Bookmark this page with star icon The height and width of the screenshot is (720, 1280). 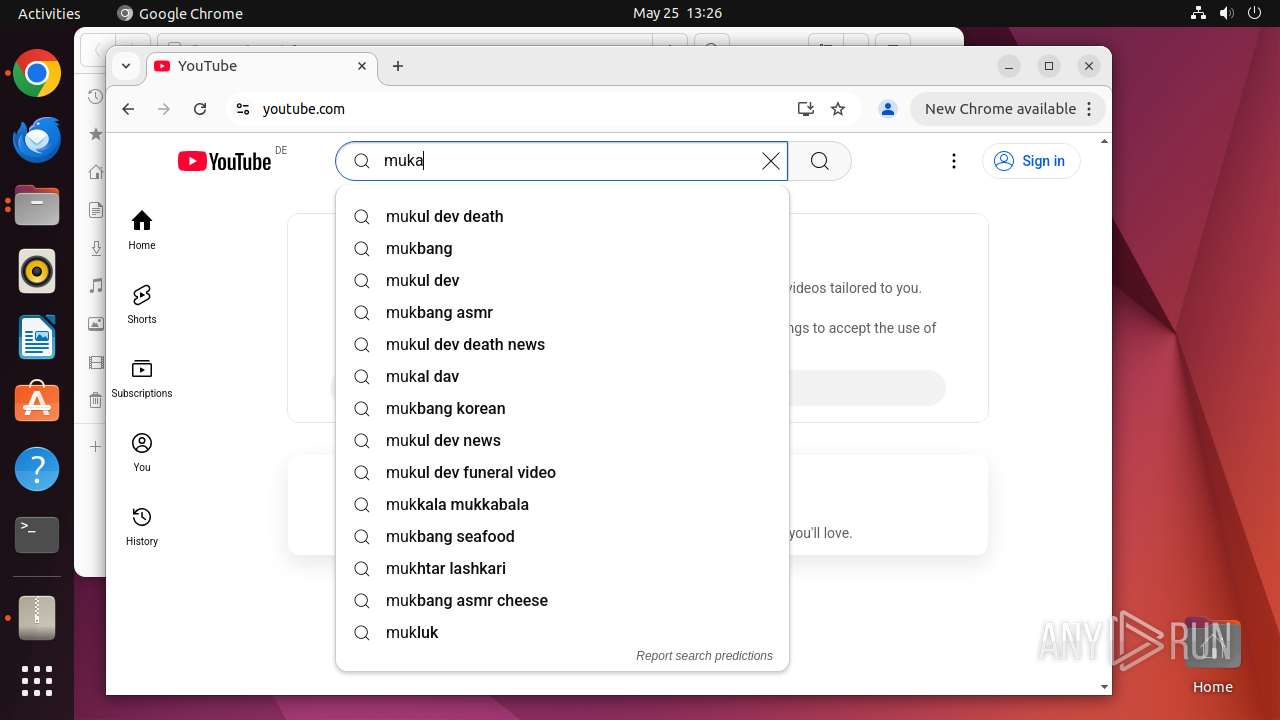tap(838, 109)
